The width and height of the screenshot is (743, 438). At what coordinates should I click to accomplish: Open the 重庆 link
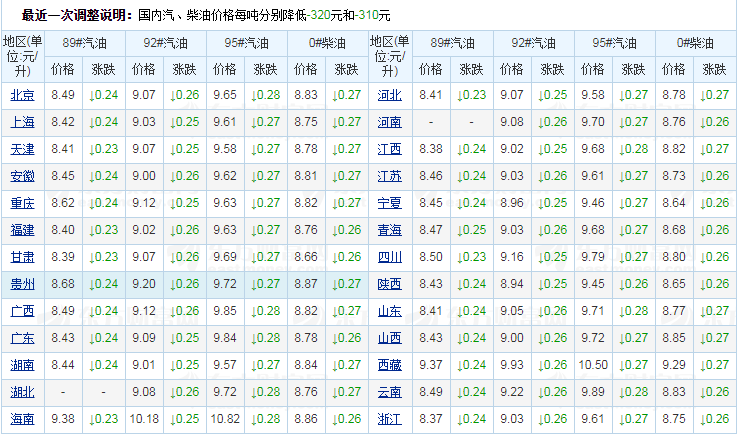(22, 203)
